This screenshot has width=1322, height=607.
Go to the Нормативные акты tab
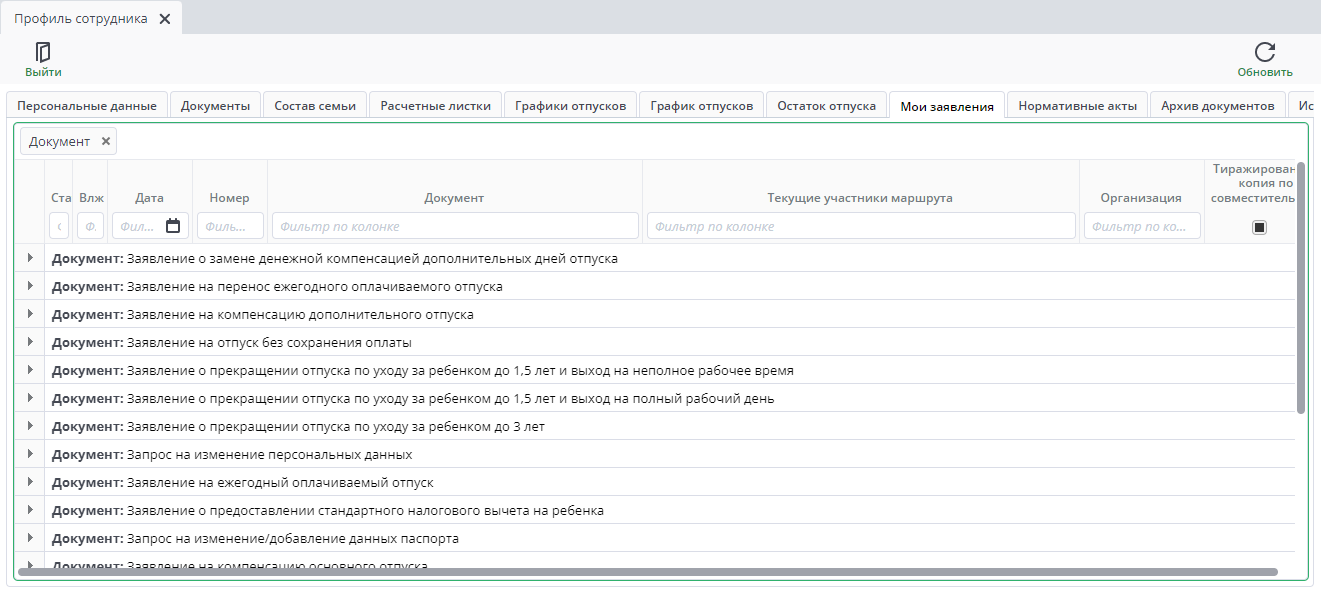coord(1077,106)
